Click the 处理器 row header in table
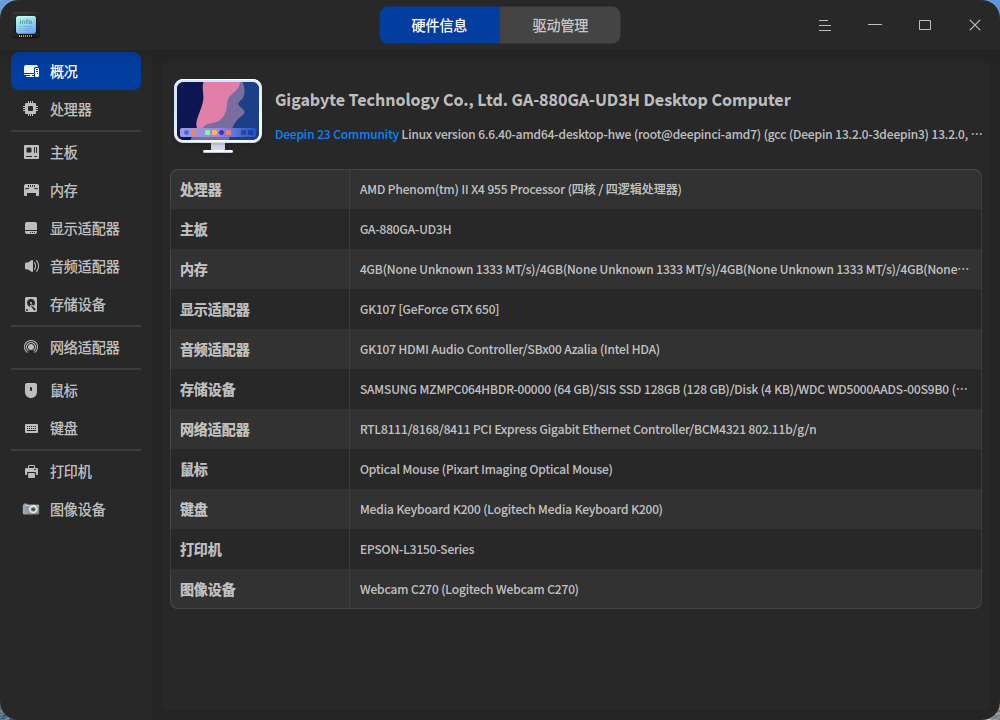 [201, 190]
